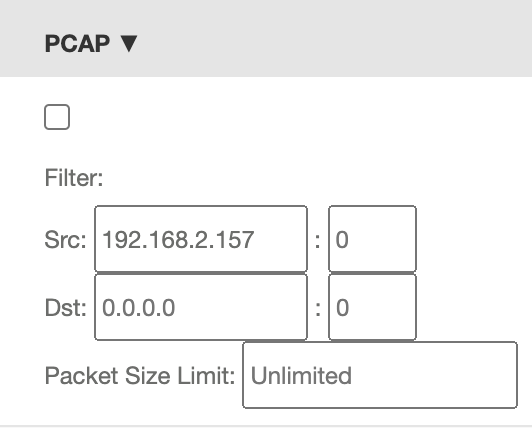This screenshot has height=428, width=532.
Task: Click the Src: label
Action: pos(65,240)
